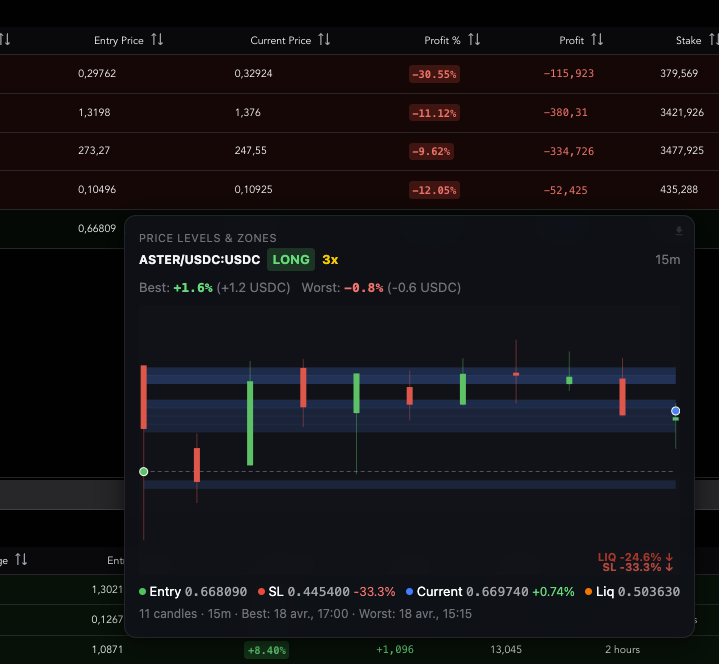This screenshot has width=719, height=664.
Task: Click the profit value -115,923
Action: 569,73
